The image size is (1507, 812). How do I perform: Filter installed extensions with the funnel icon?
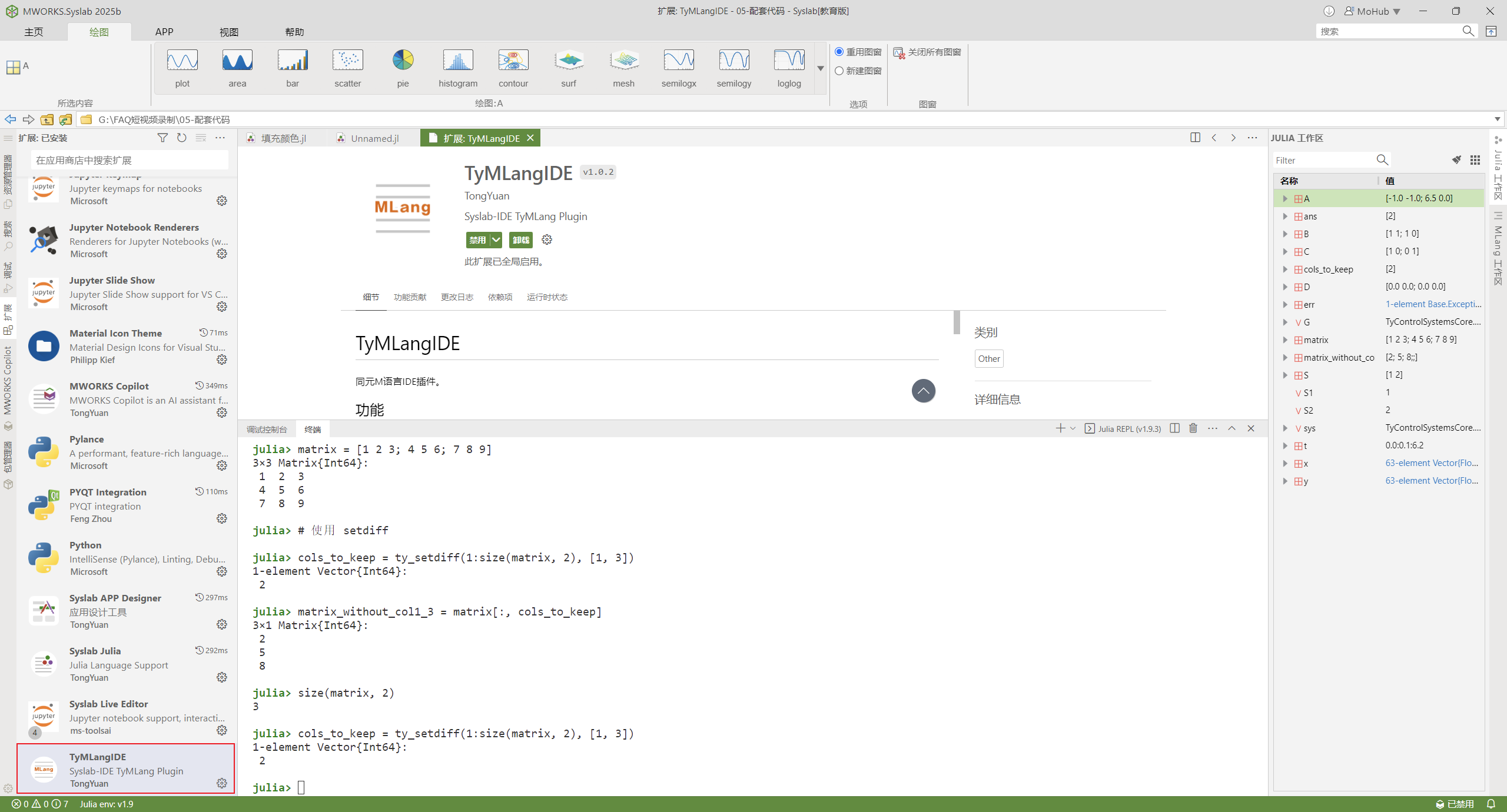click(162, 138)
